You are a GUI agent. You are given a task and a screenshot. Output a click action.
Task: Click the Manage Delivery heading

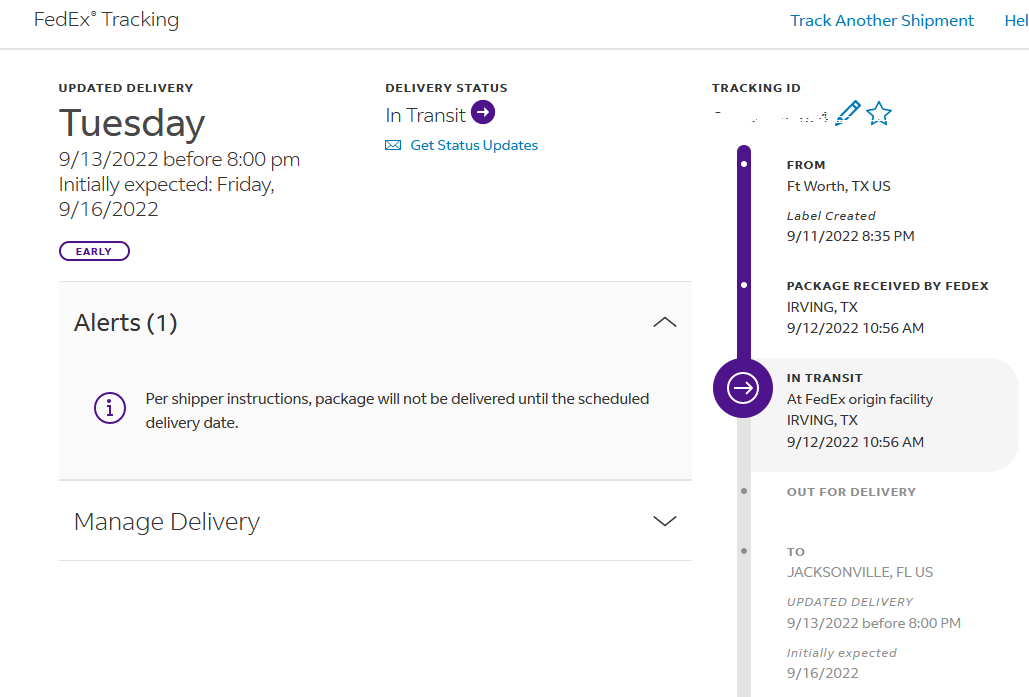pyautogui.click(x=167, y=521)
